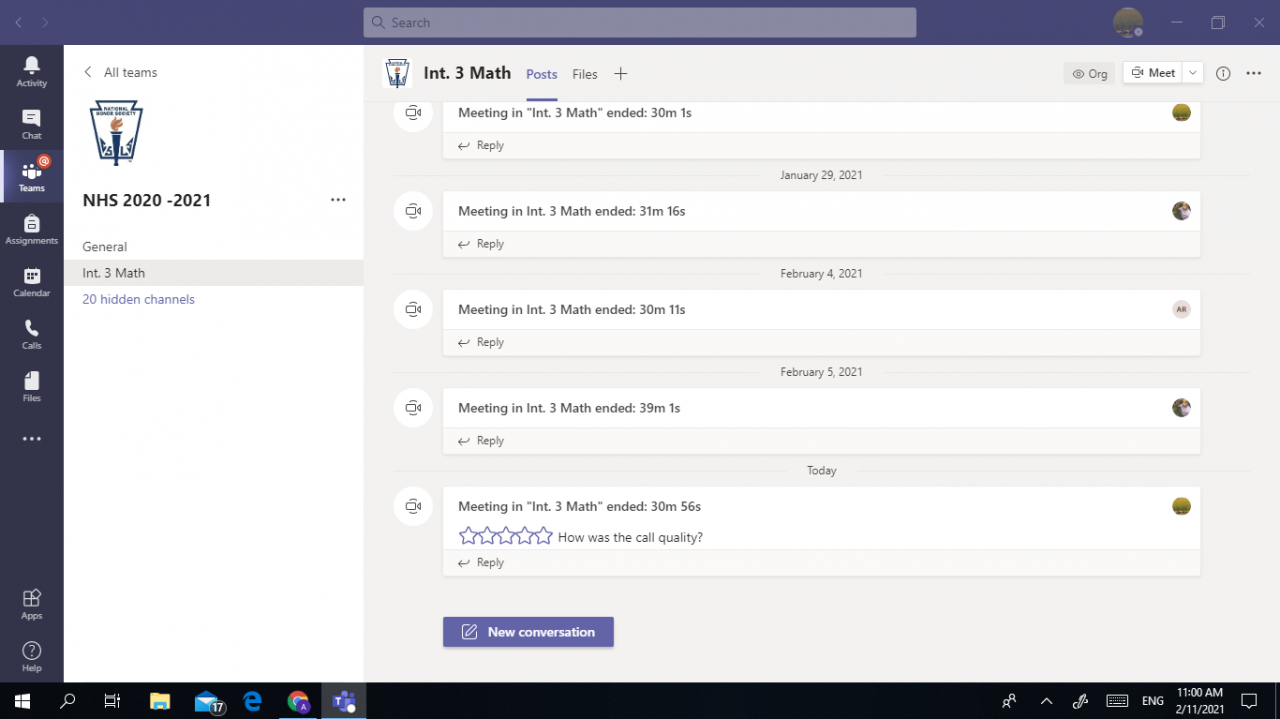Open more options next to NHS 2020 -2021
The width and height of the screenshot is (1280, 719).
(338, 200)
